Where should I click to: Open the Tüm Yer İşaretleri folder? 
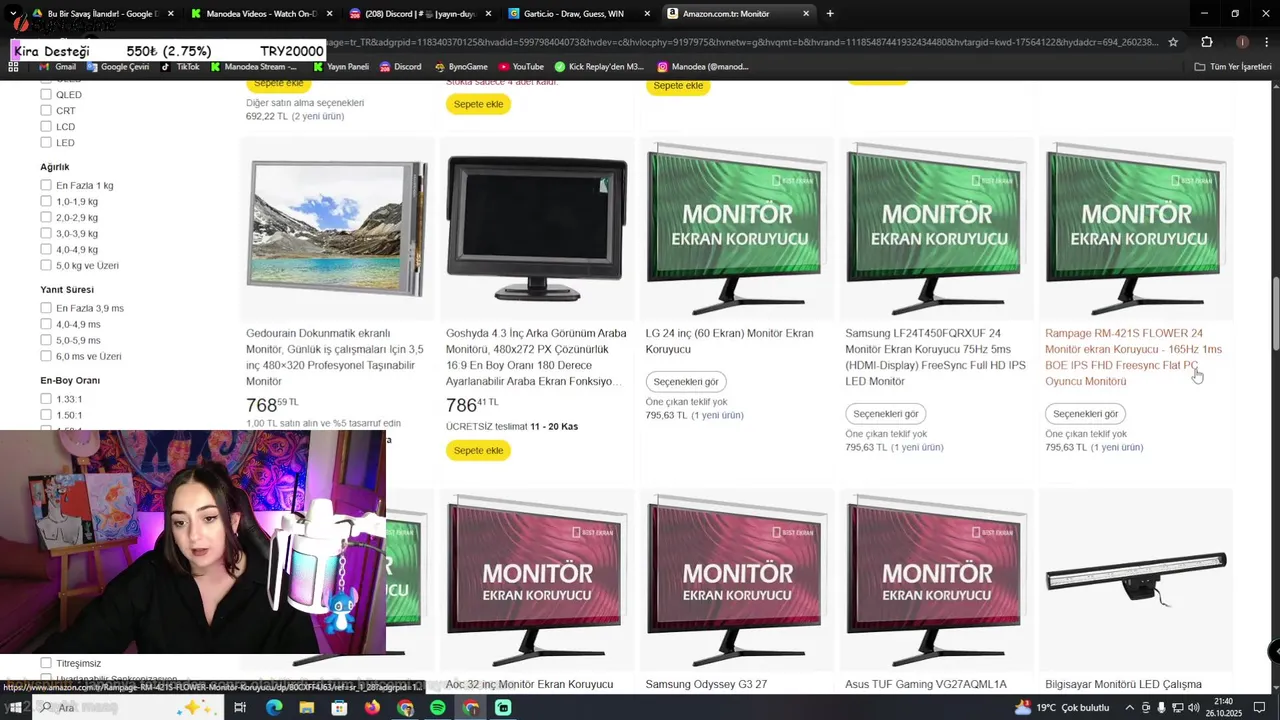coord(1233,67)
